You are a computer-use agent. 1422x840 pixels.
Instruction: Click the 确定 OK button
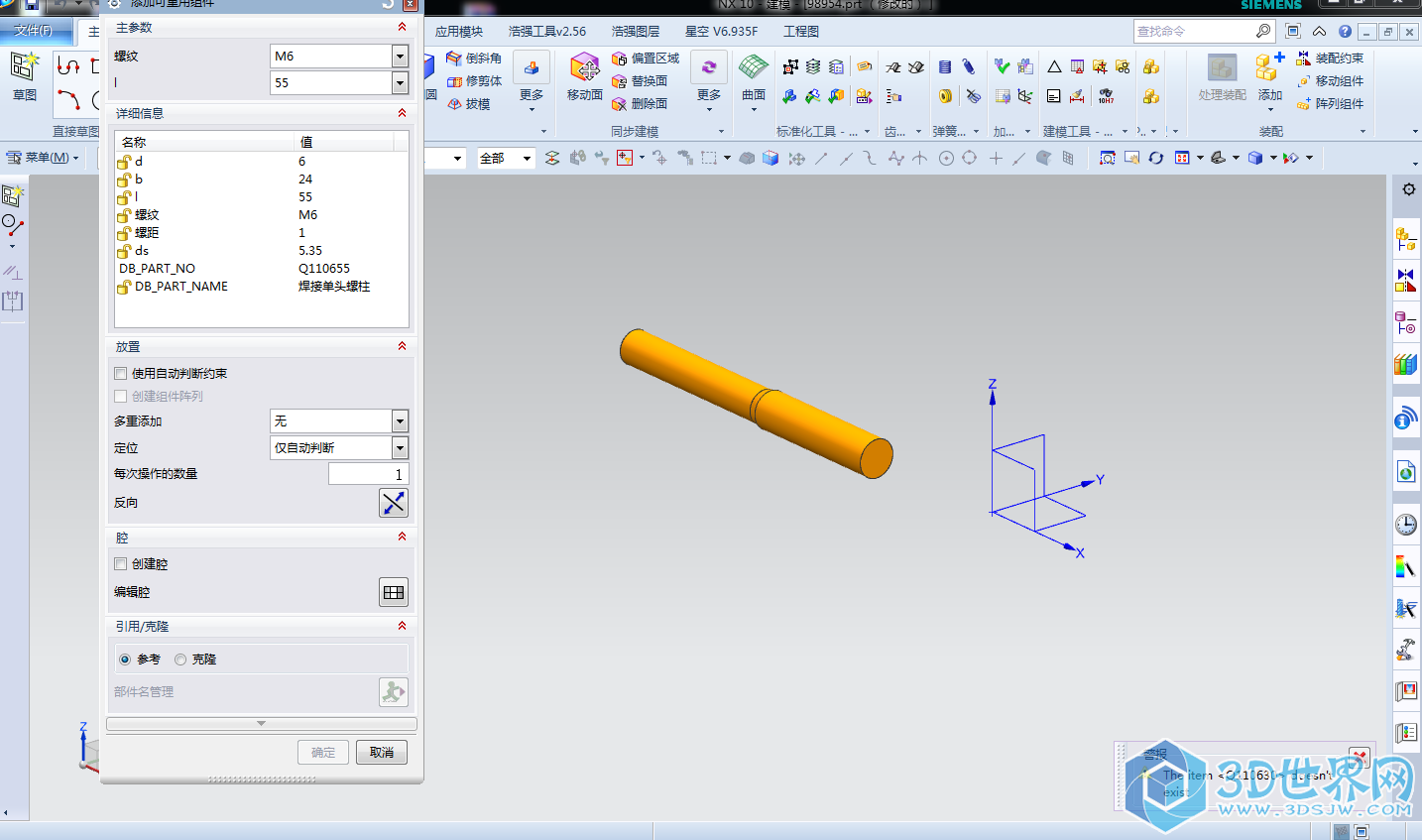(323, 753)
